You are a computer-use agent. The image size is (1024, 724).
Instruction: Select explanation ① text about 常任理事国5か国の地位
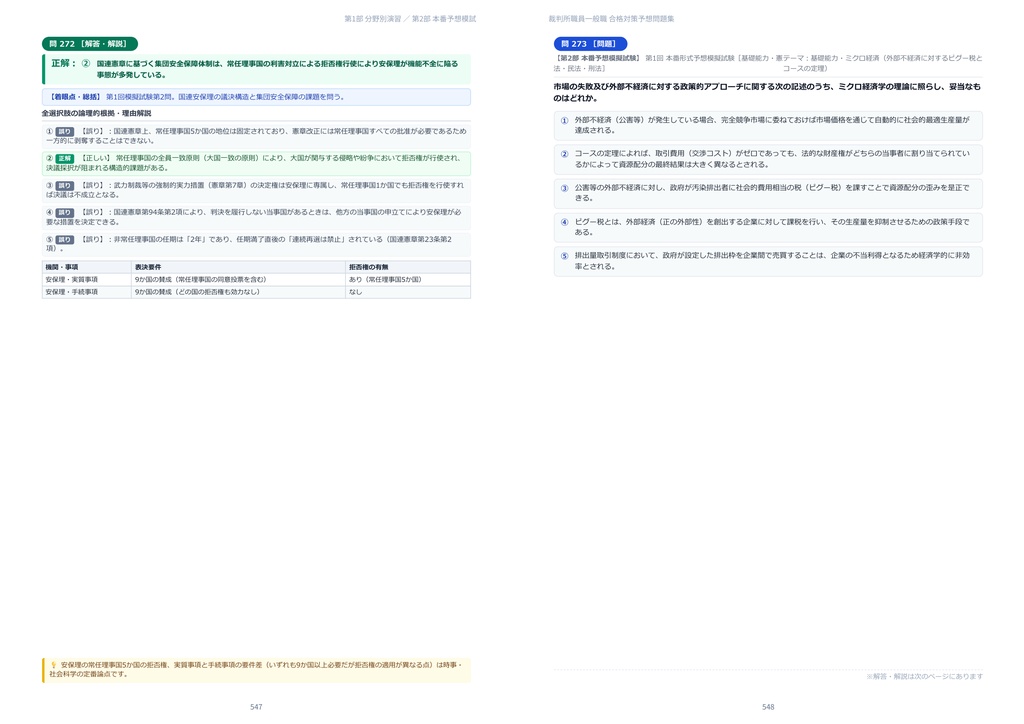[256, 136]
